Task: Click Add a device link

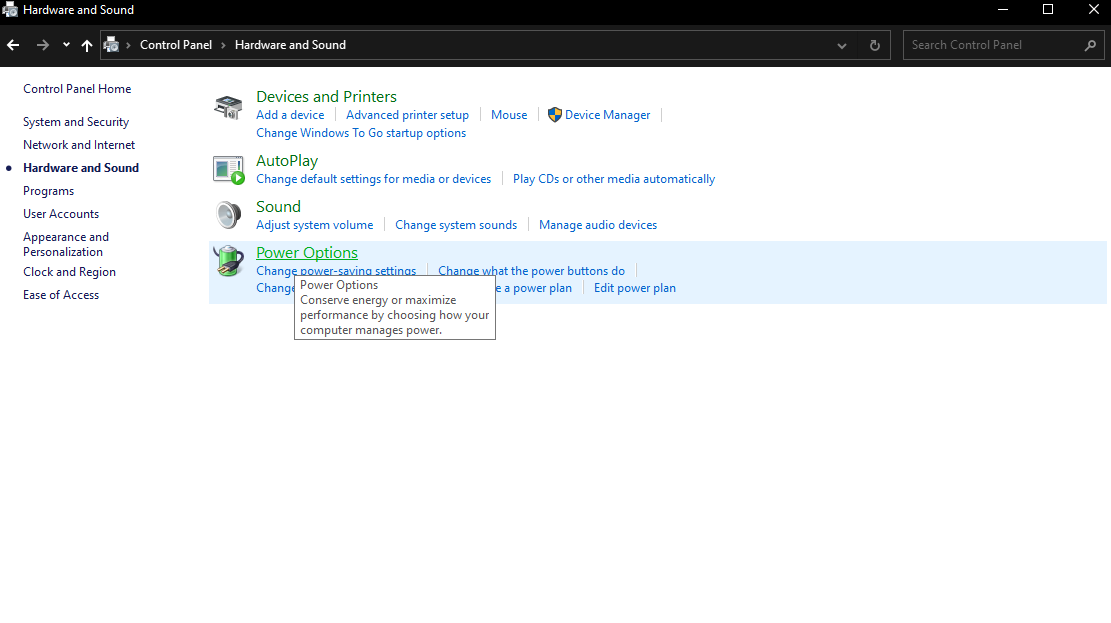Action: click(290, 115)
